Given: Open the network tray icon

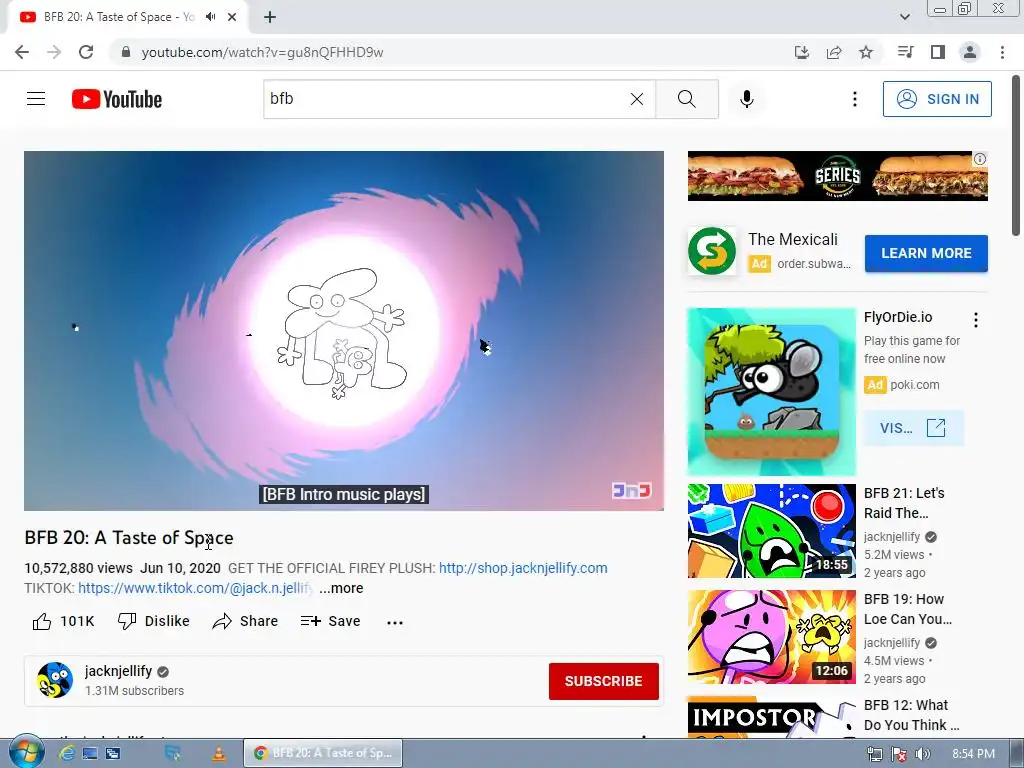Looking at the screenshot, I should [x=874, y=754].
